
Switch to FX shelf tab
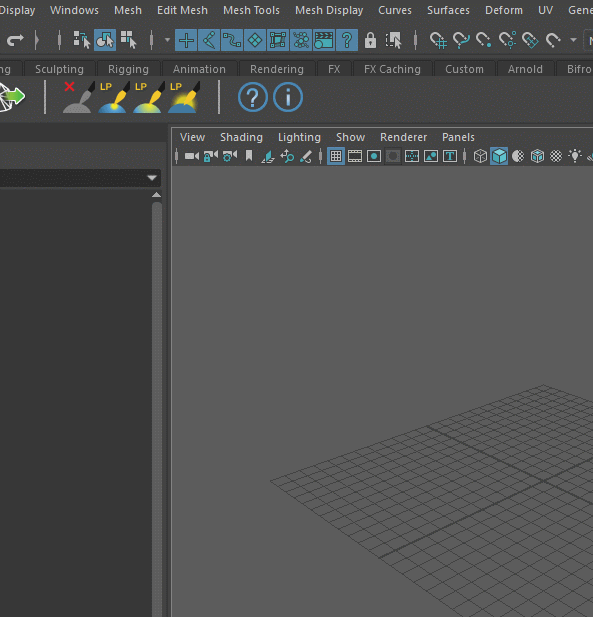(334, 69)
